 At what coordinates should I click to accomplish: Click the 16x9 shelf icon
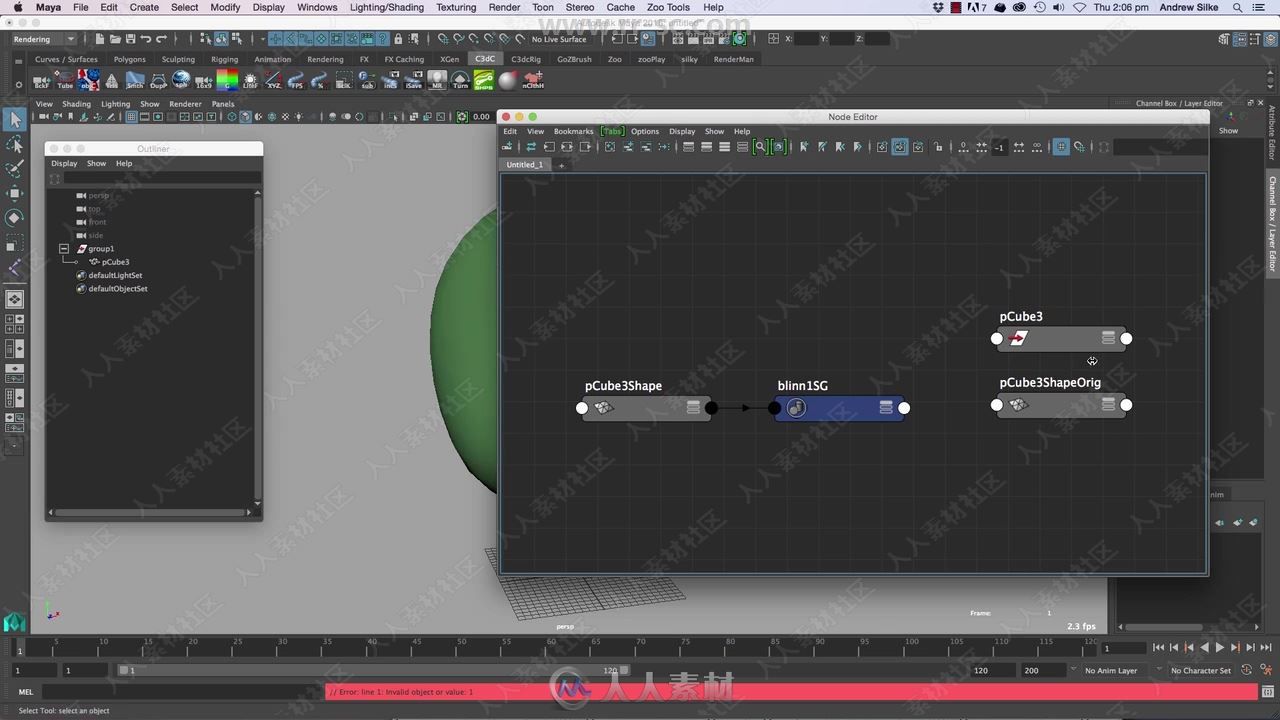204,81
